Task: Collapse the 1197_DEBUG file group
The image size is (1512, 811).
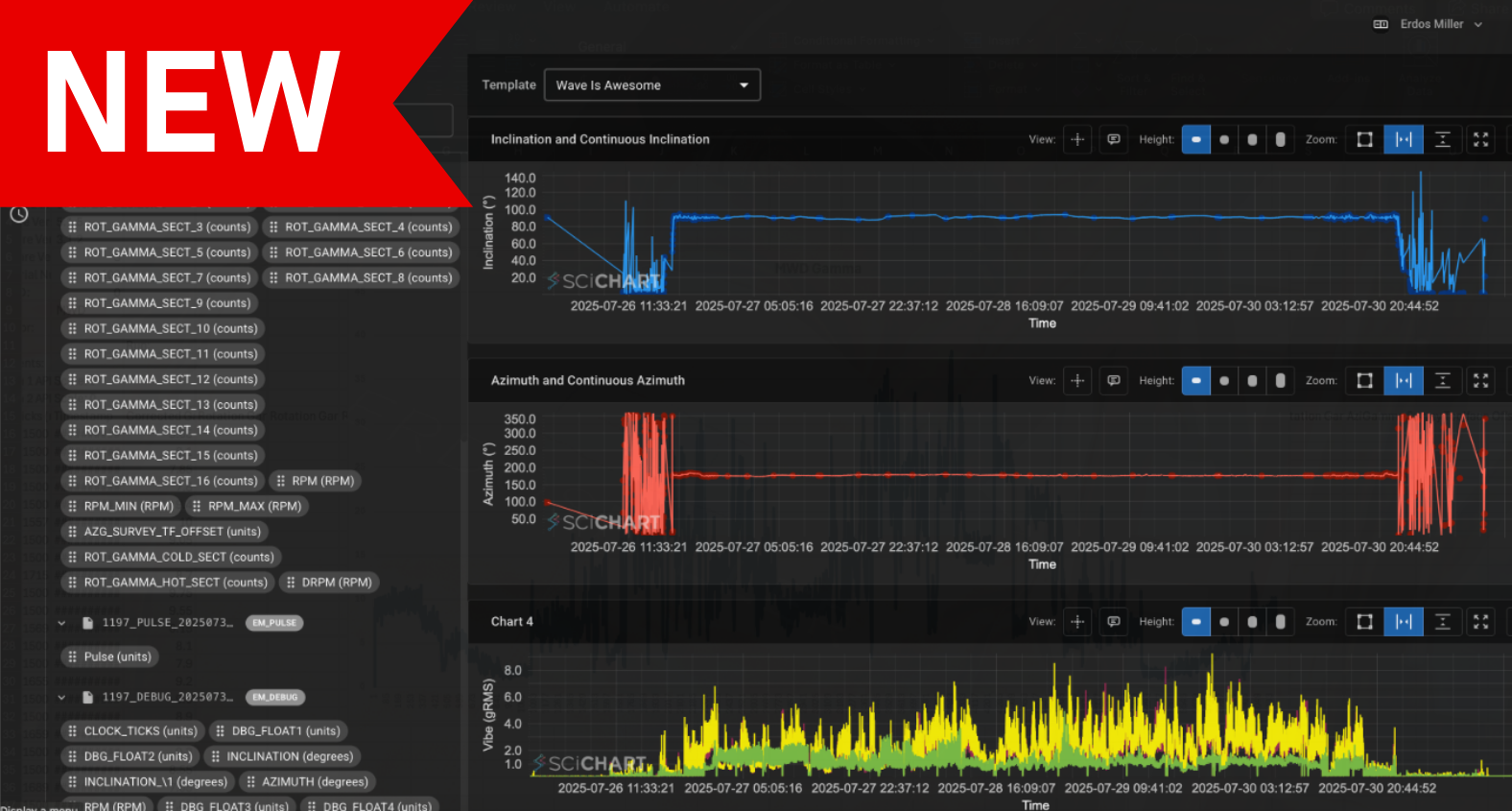Action: (x=61, y=697)
